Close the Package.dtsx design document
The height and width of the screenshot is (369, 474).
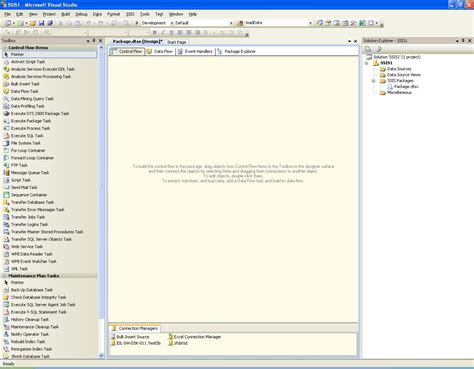click(x=355, y=41)
